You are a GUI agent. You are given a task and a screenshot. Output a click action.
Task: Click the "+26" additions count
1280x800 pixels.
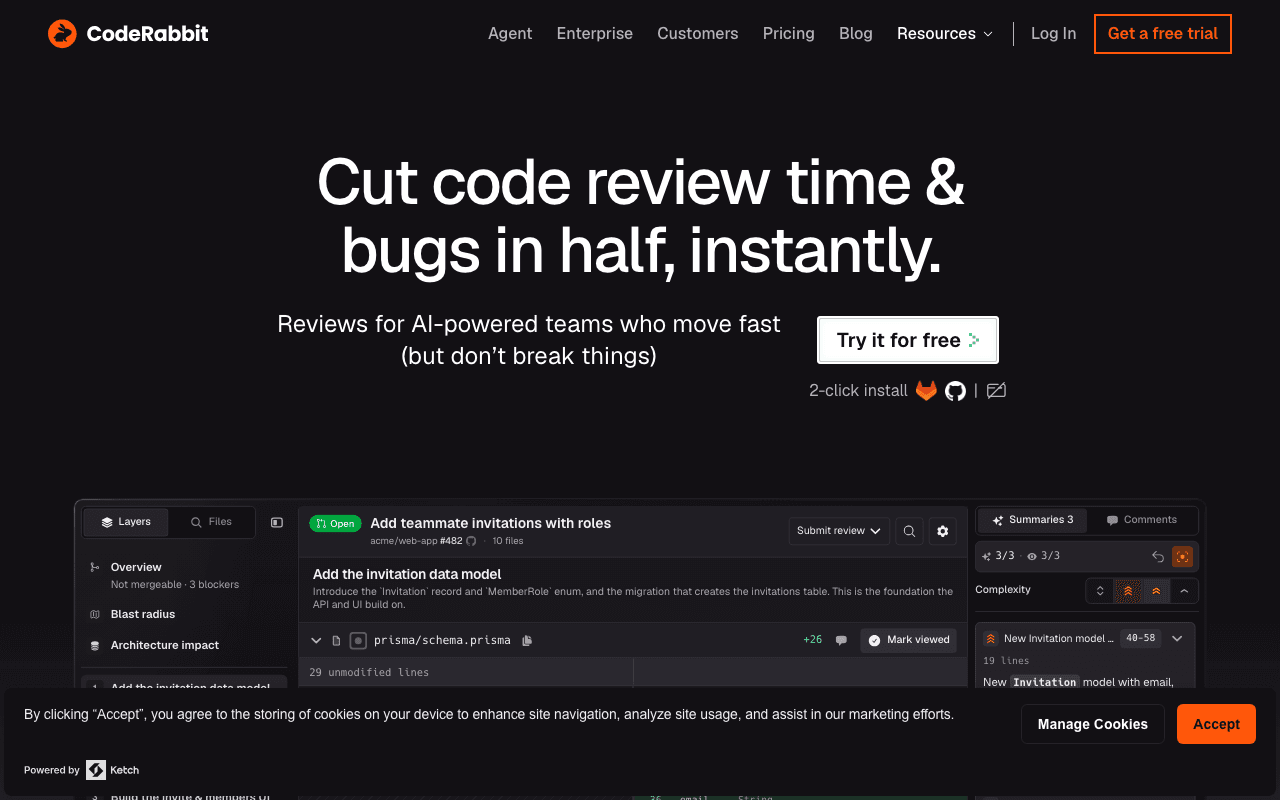pos(812,640)
